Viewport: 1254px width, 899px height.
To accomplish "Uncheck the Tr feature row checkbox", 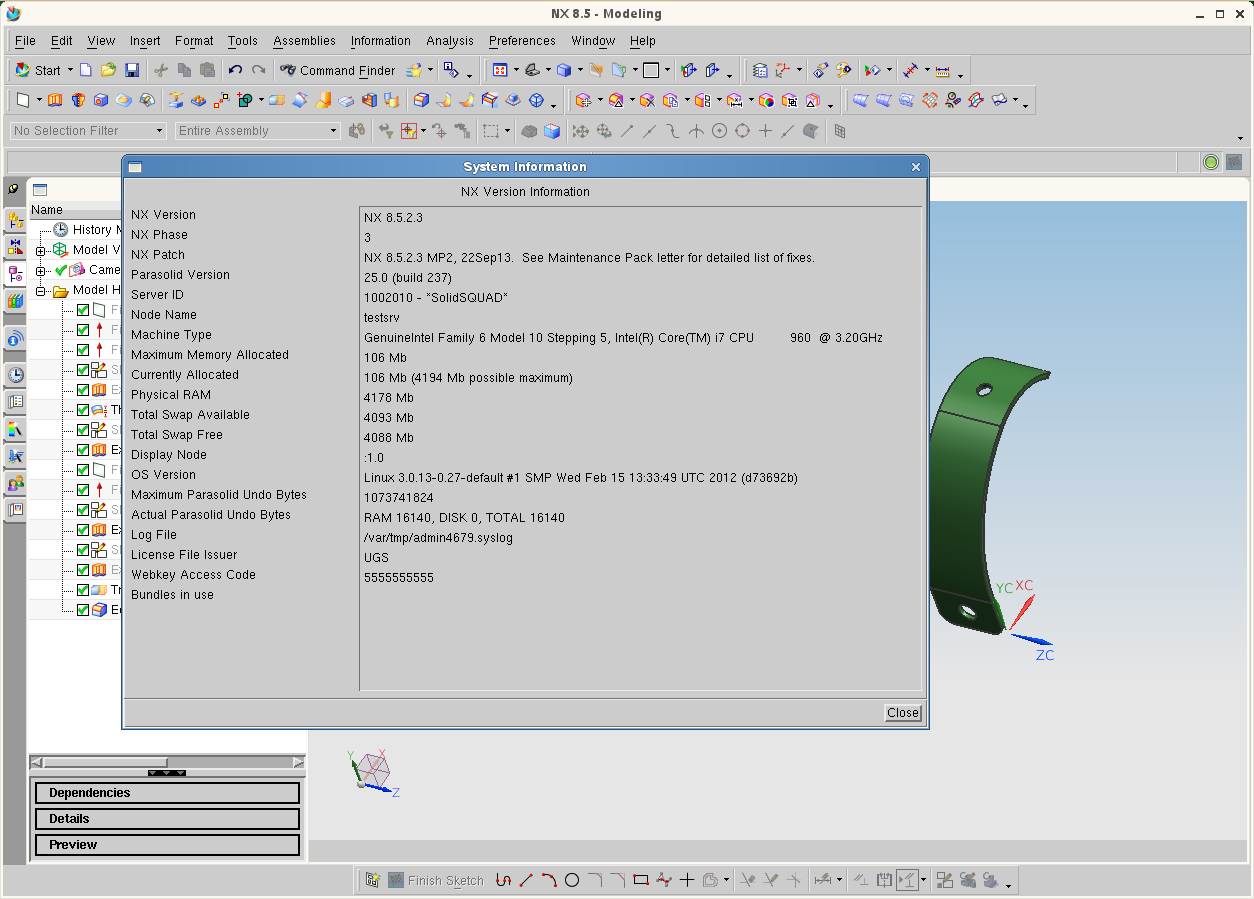I will pyautogui.click(x=83, y=590).
